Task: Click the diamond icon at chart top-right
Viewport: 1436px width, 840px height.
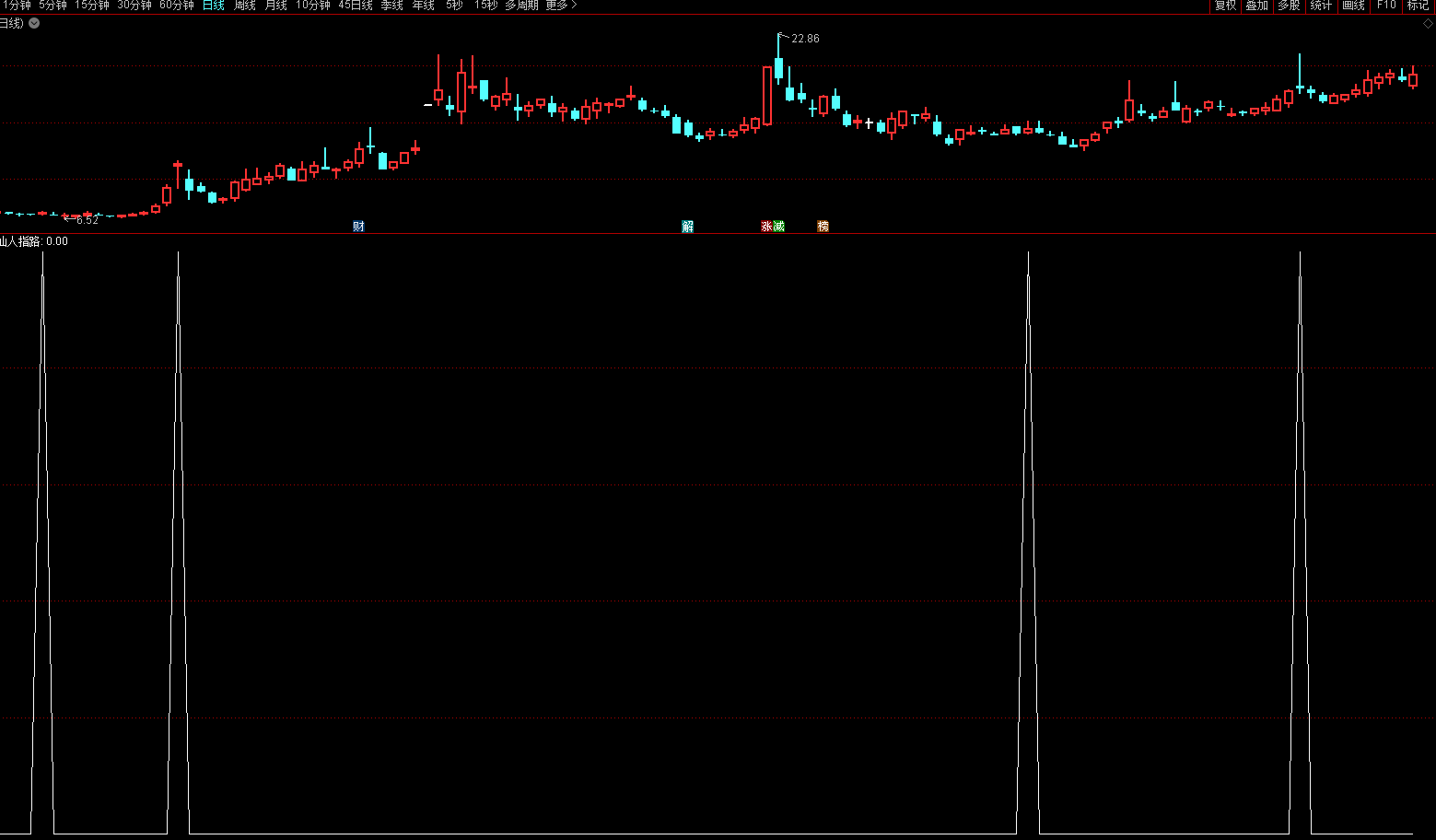Action: tap(1428, 23)
